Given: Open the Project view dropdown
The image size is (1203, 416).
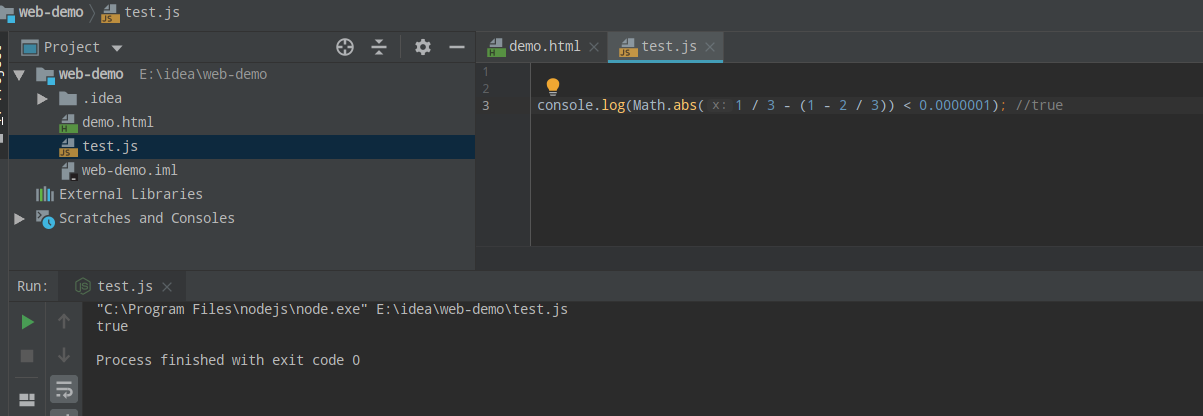Looking at the screenshot, I should pyautogui.click(x=117, y=47).
